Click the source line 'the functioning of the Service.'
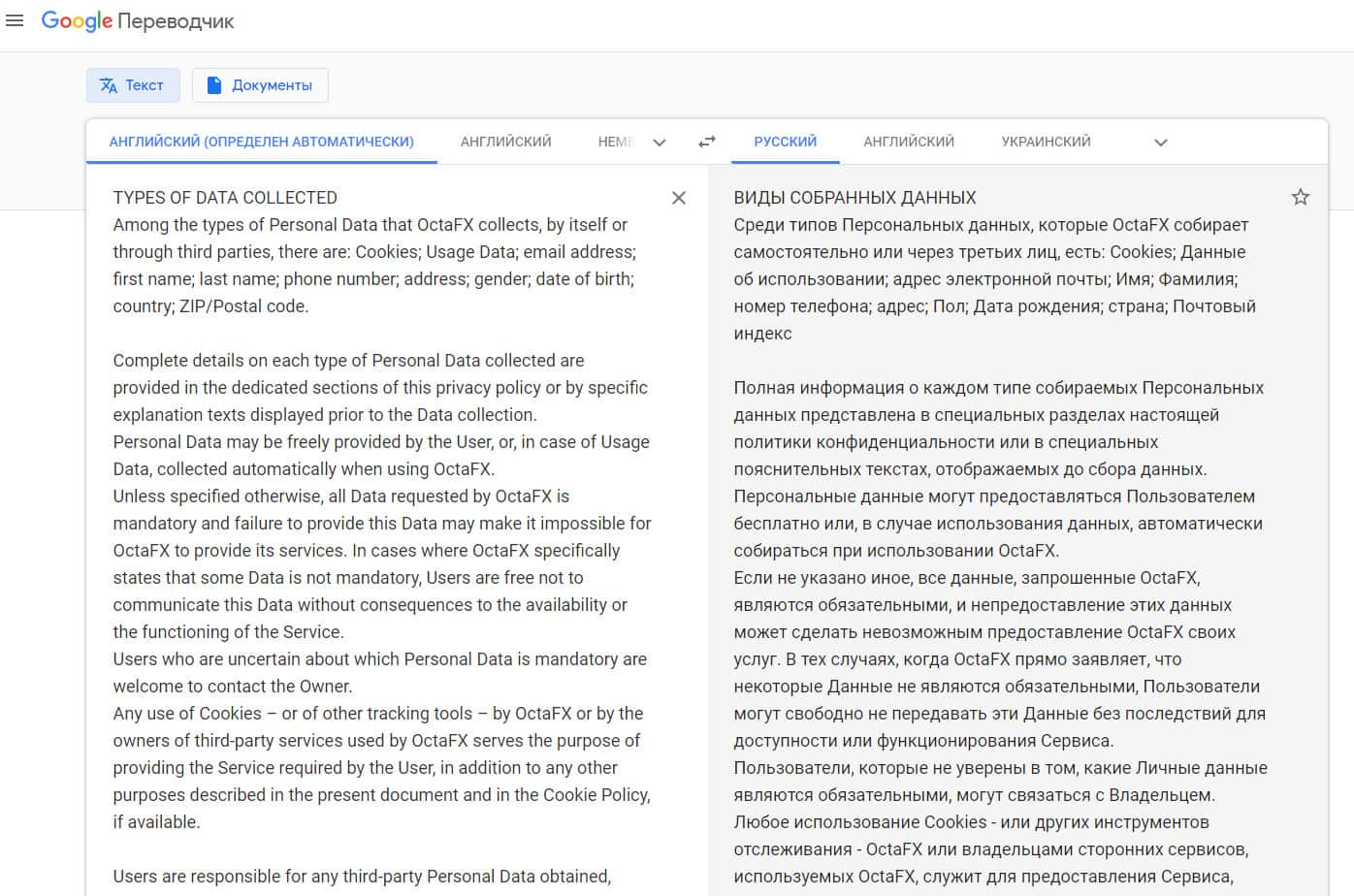This screenshot has width=1354, height=896. point(228,632)
